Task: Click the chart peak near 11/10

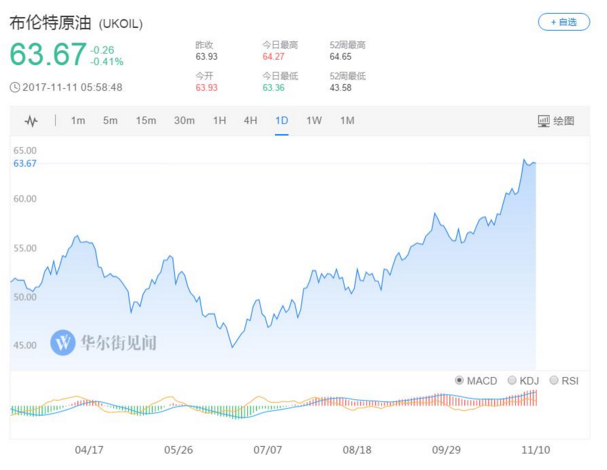Action: click(x=524, y=159)
